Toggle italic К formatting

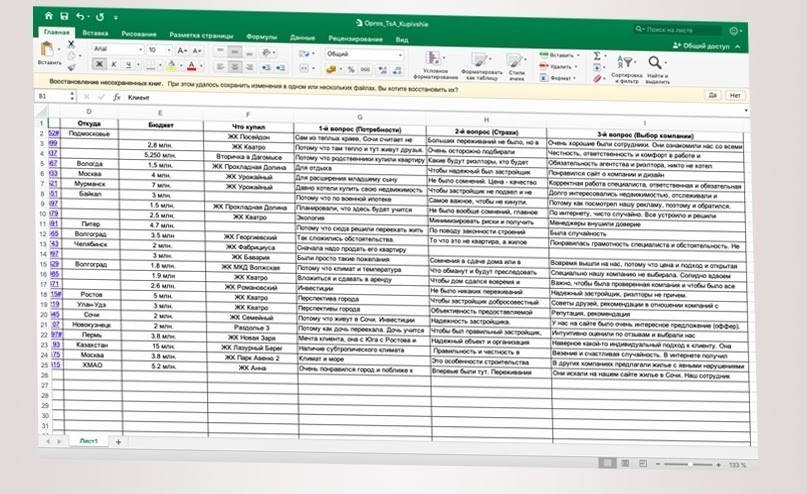pyautogui.click(x=114, y=64)
